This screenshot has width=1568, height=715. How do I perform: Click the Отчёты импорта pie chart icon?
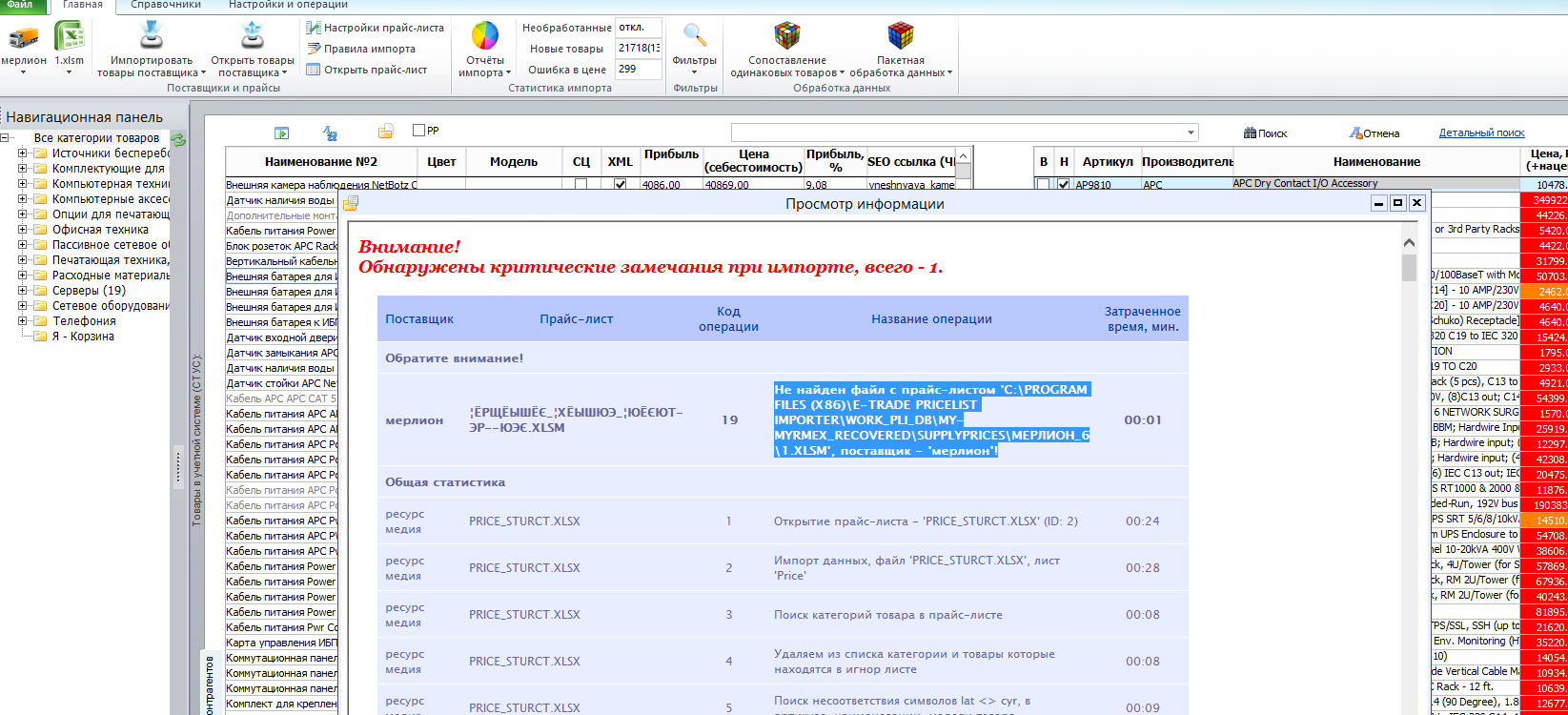pos(485,36)
